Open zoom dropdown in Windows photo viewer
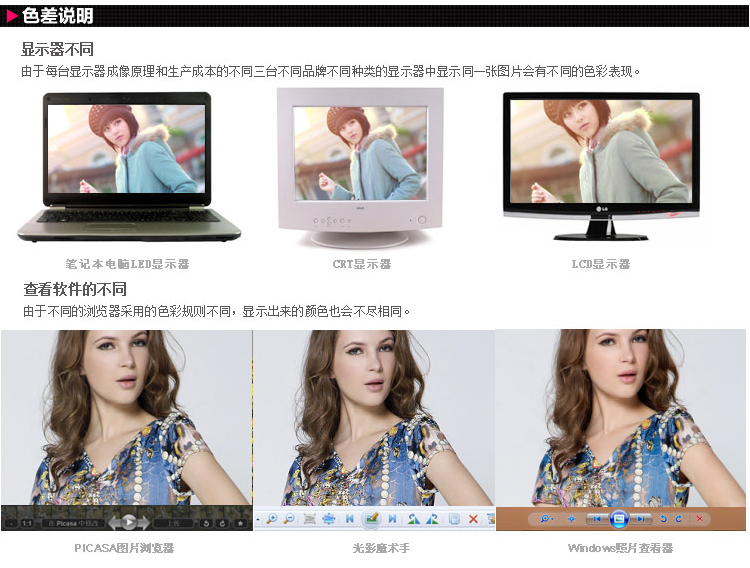The image size is (750, 568). [547, 519]
